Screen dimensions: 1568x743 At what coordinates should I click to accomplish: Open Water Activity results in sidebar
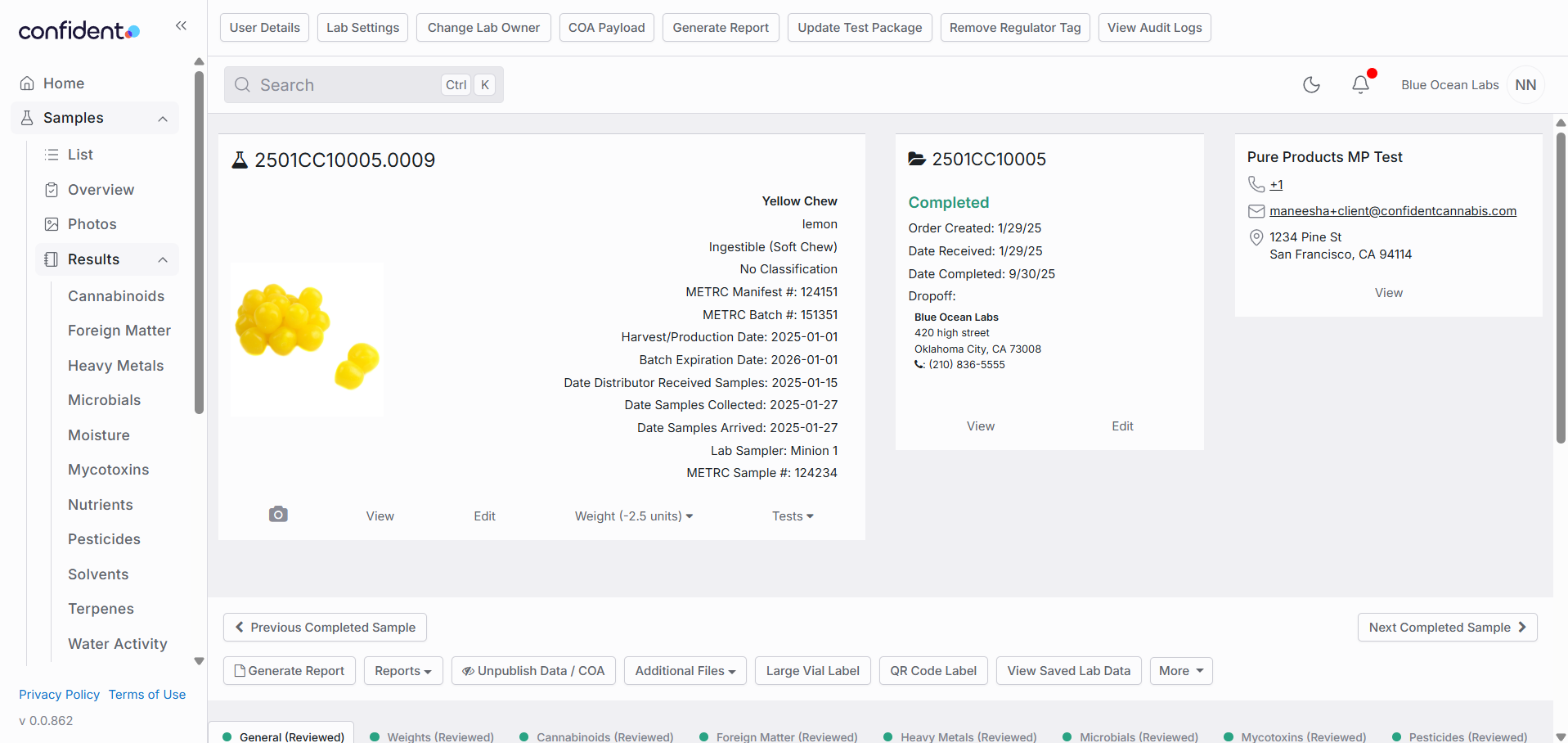118,643
